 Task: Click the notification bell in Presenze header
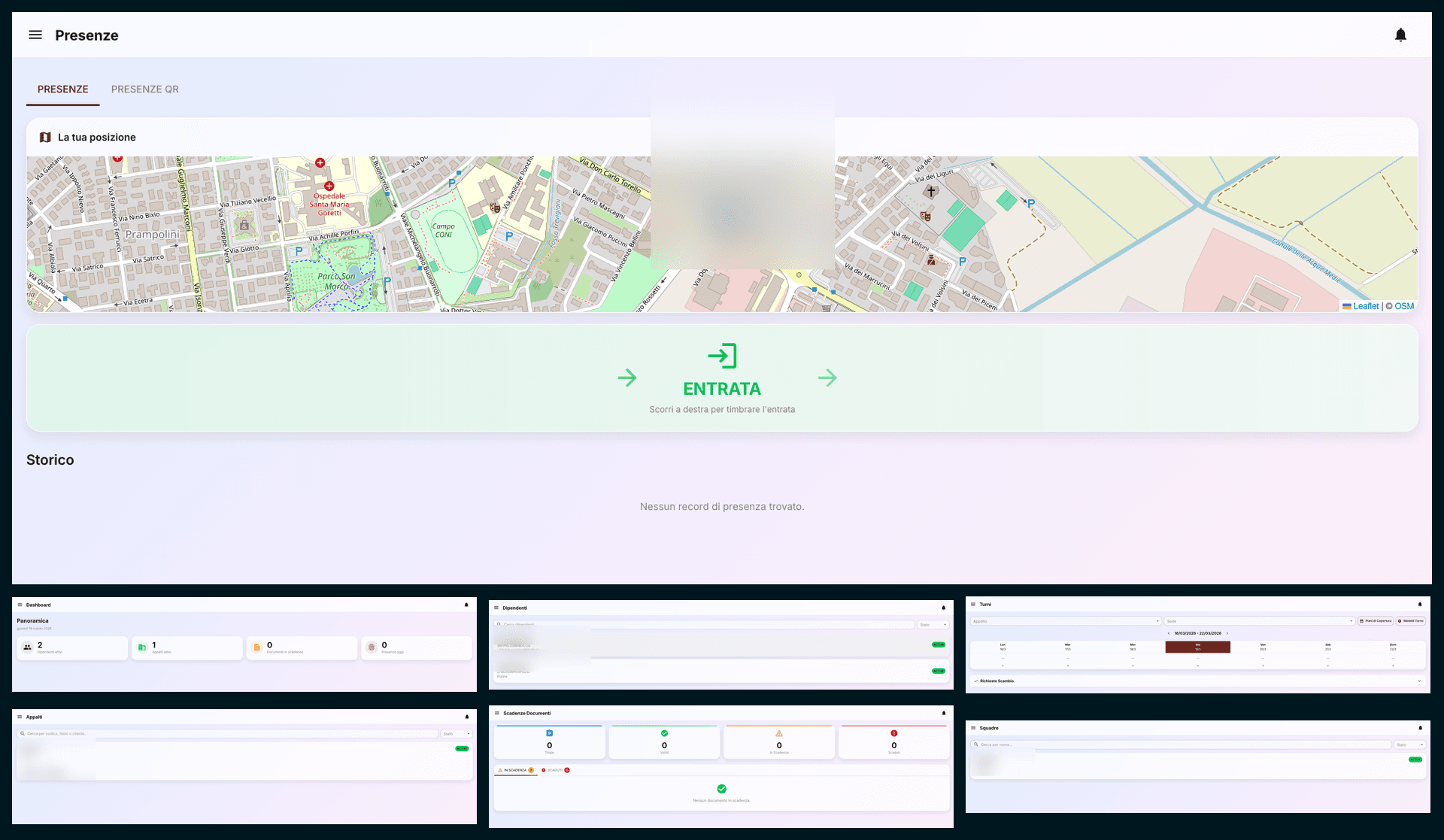click(1400, 35)
